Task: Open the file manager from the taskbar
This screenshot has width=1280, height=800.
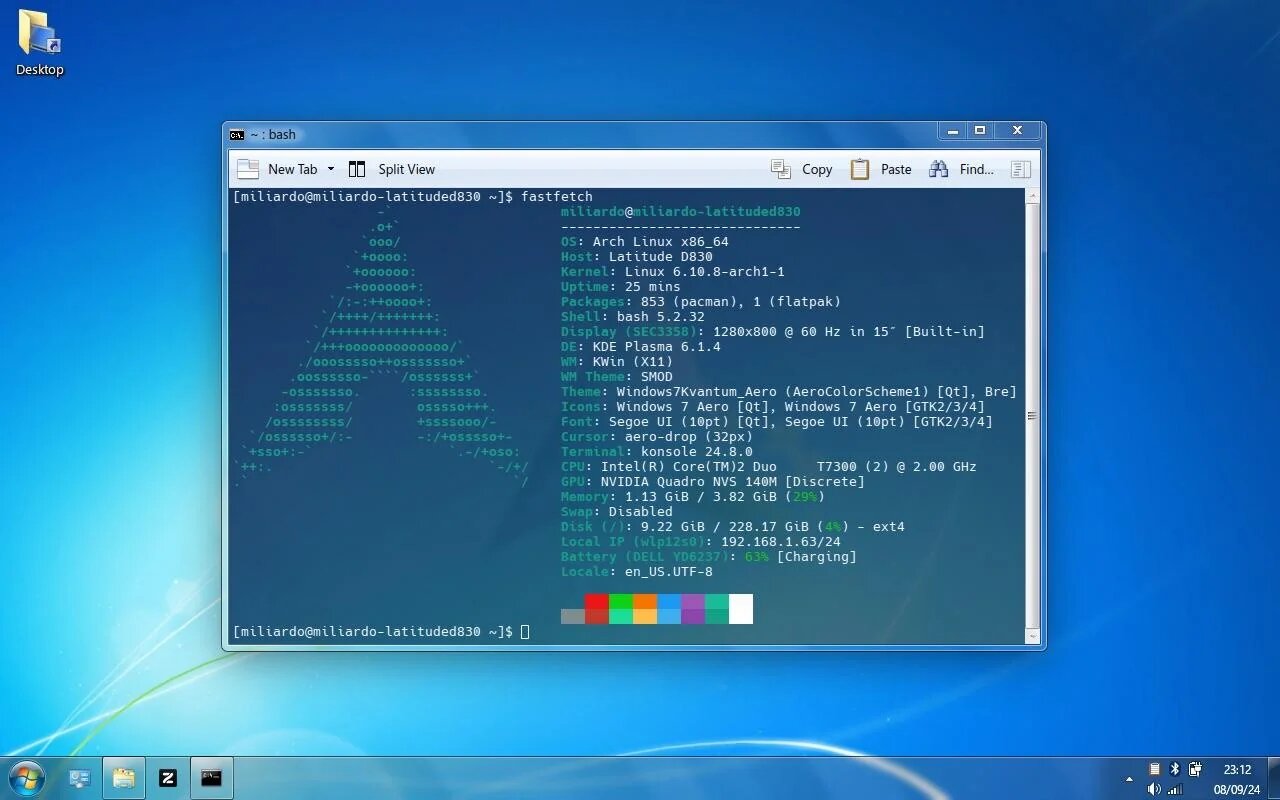Action: coord(124,777)
